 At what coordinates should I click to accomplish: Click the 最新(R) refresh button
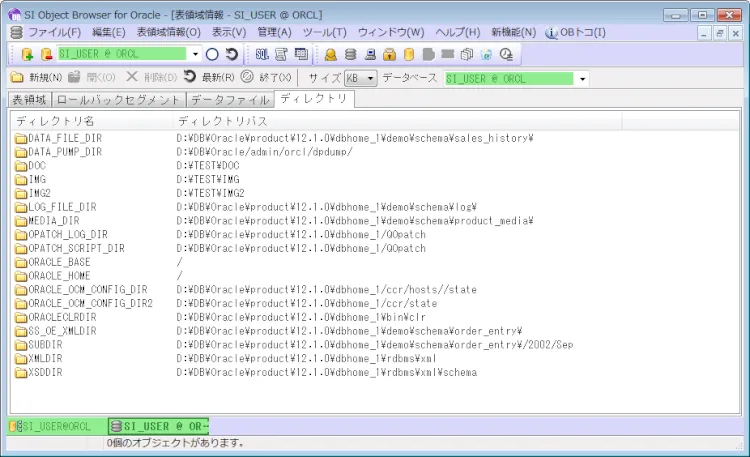point(211,78)
